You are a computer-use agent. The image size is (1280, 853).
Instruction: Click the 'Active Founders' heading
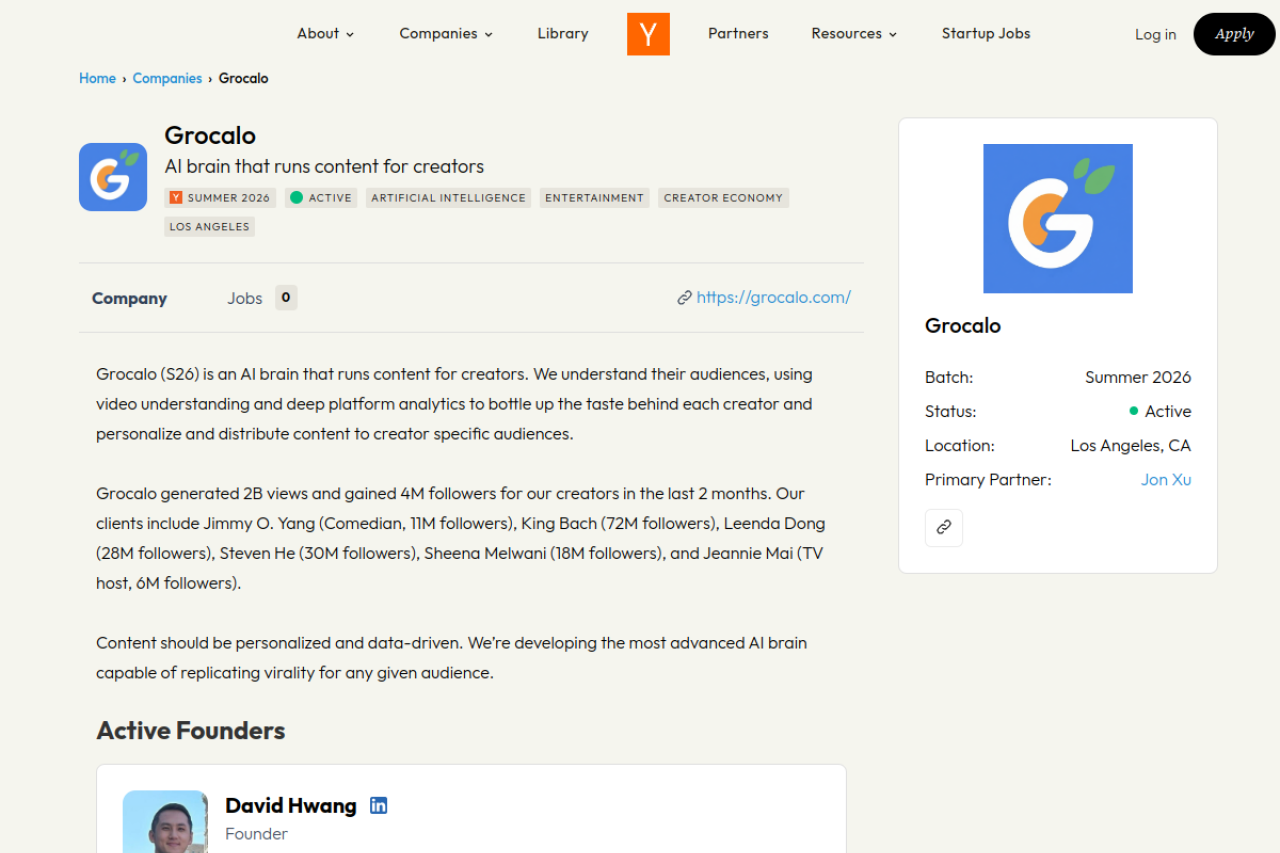[x=191, y=731]
